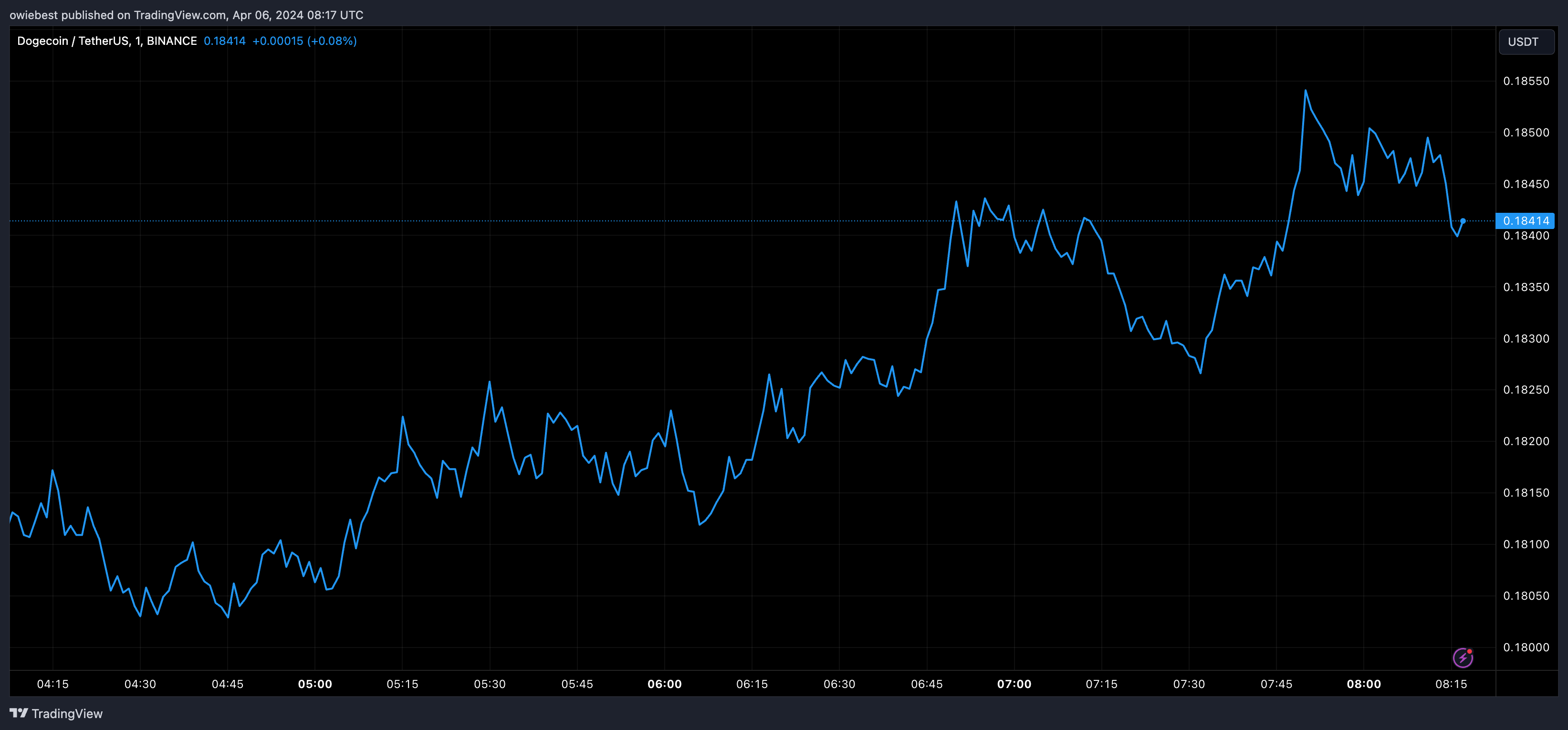Click the 0.18550 price axis label
1568x730 pixels.
(1526, 81)
